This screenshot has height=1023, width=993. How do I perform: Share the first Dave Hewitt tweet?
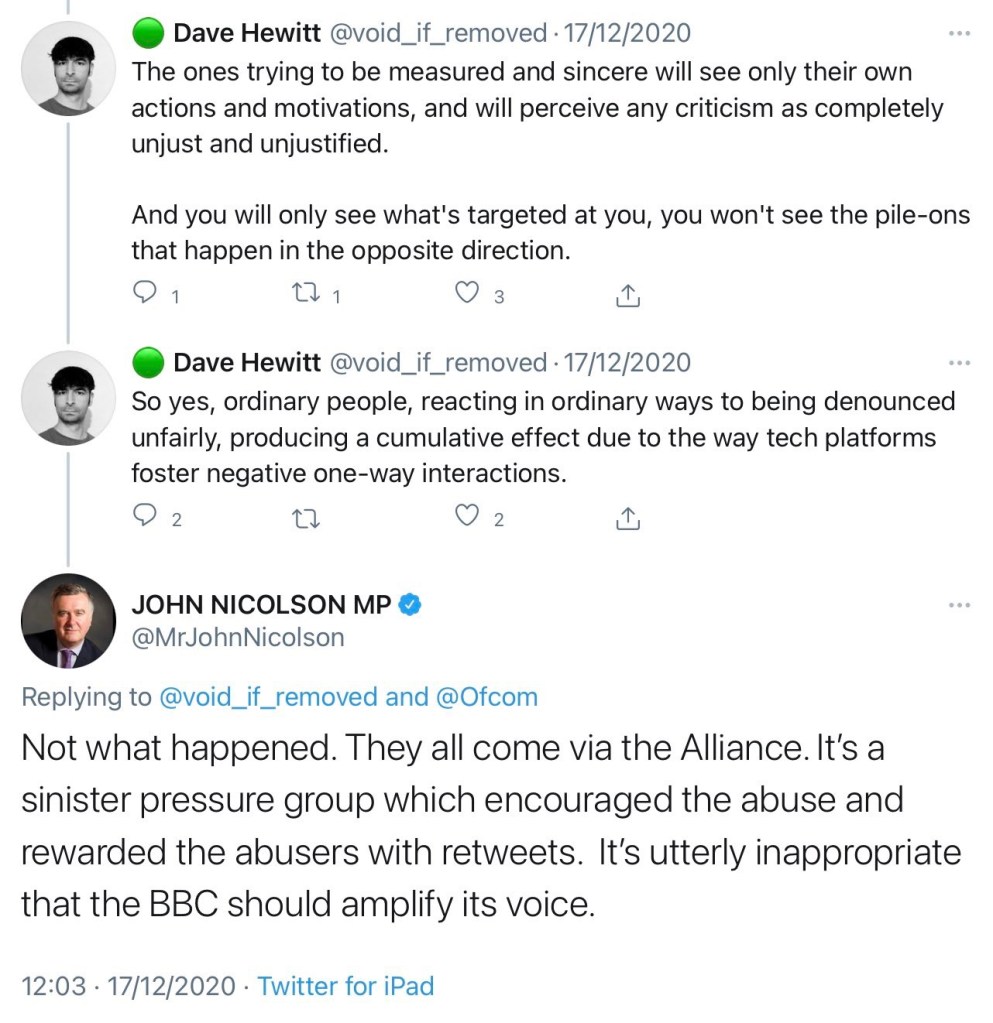627,295
